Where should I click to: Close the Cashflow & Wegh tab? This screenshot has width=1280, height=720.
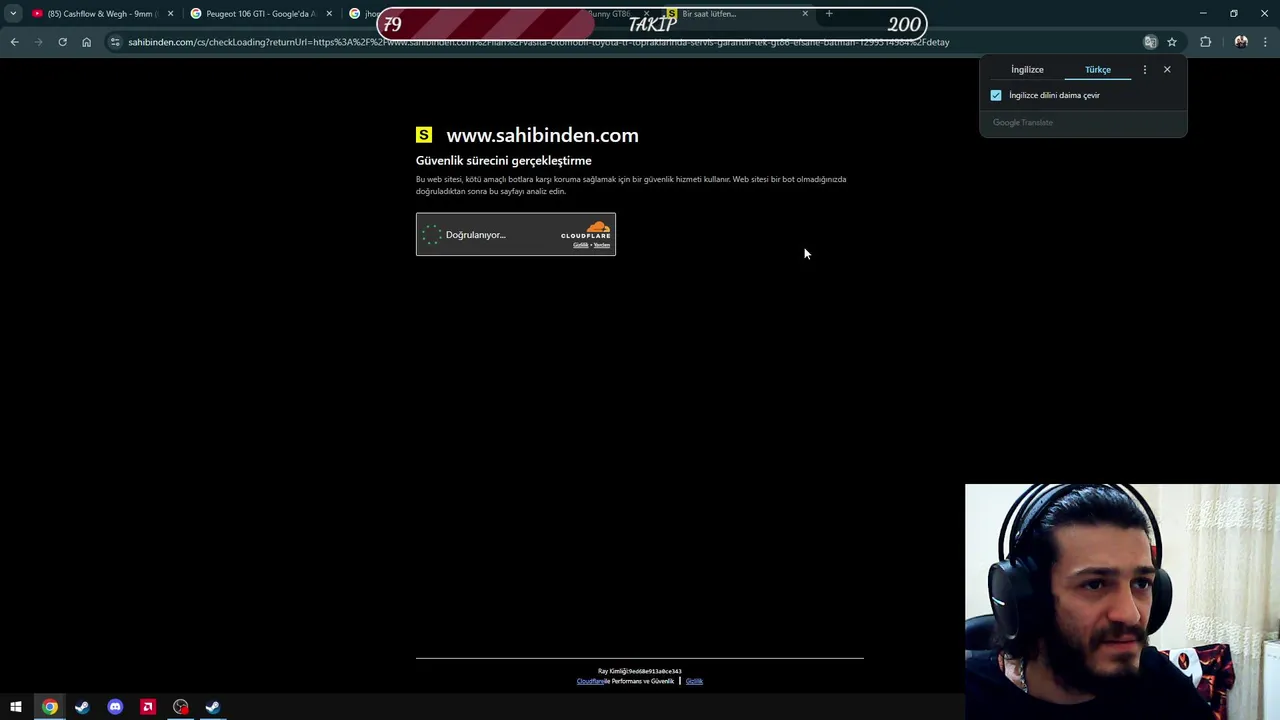tap(170, 14)
